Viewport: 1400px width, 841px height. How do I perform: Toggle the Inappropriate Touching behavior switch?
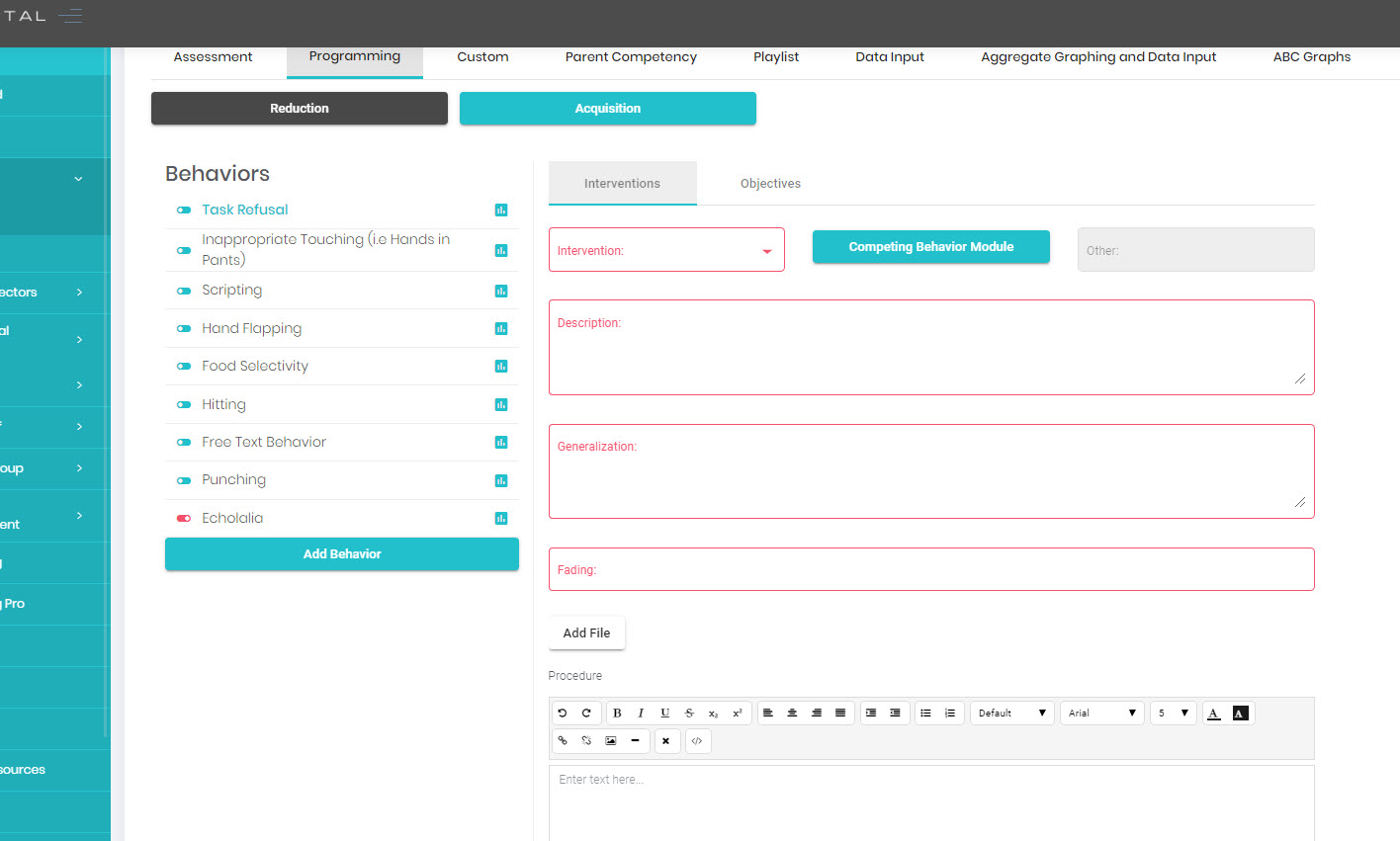[x=184, y=250]
